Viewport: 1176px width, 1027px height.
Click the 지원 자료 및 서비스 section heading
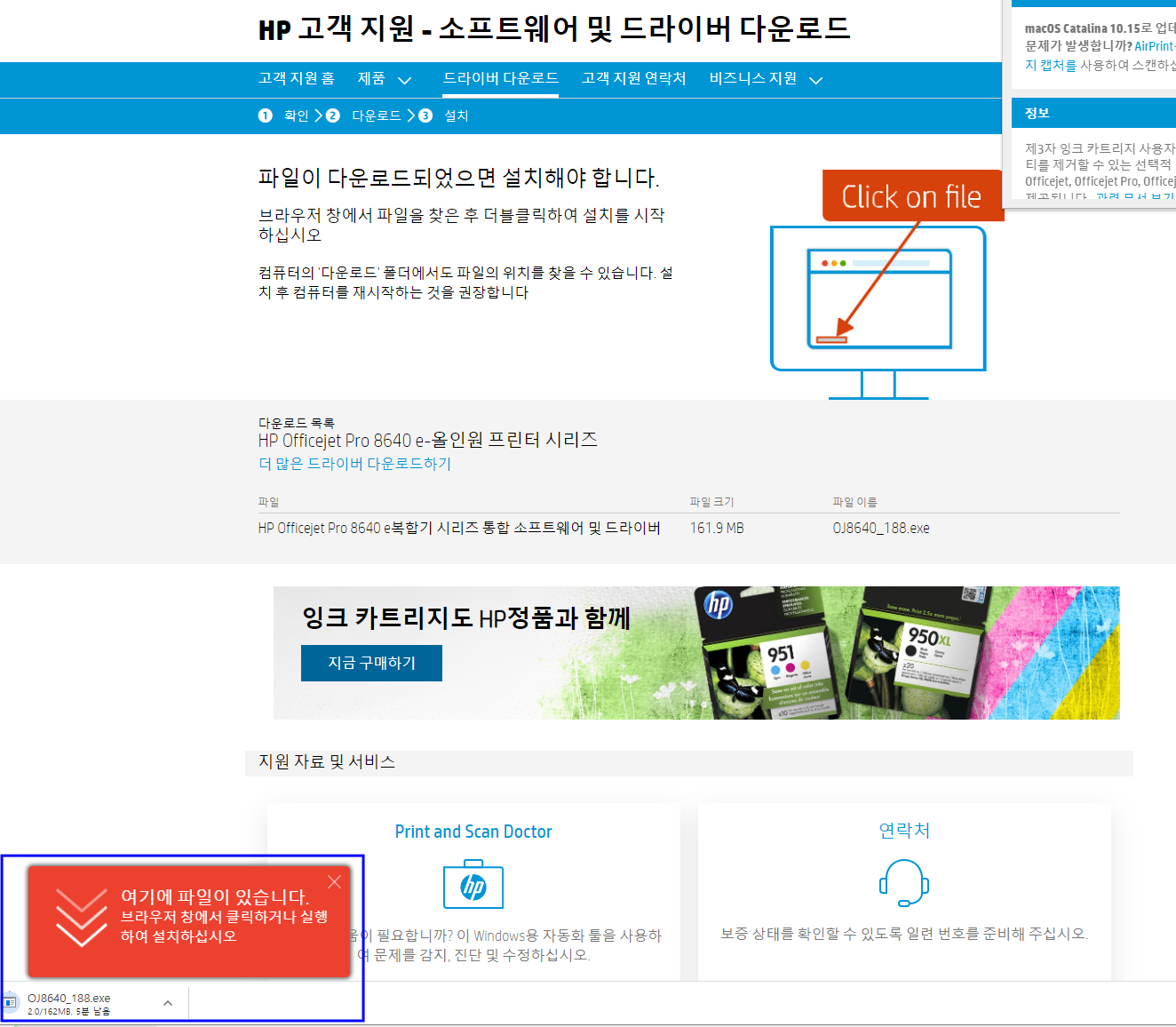[x=327, y=761]
